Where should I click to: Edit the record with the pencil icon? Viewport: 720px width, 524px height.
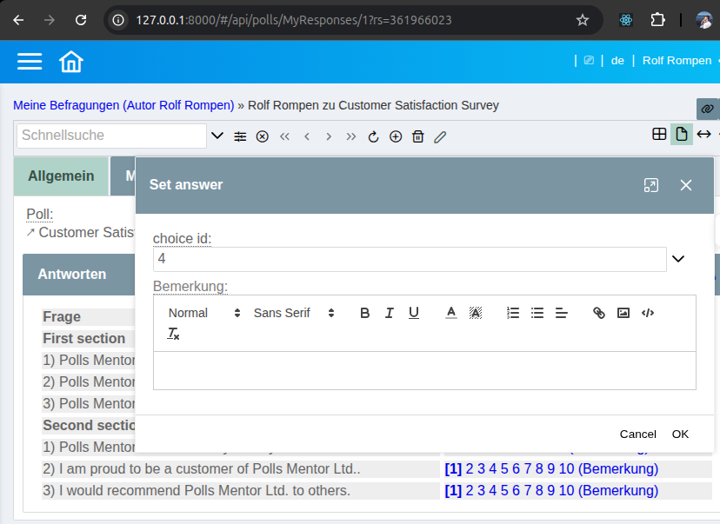tap(440, 136)
